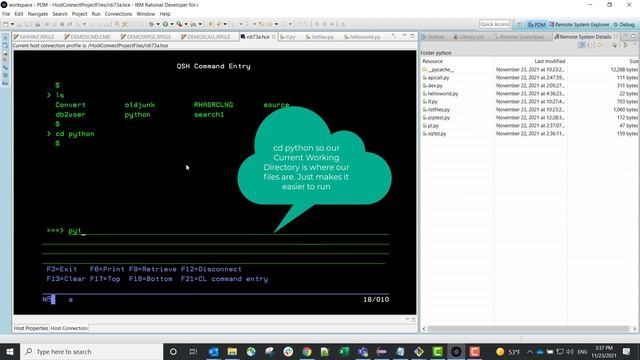This screenshot has height=360, width=640.
Task: Open Cortana from the taskbar
Action: tap(173, 351)
